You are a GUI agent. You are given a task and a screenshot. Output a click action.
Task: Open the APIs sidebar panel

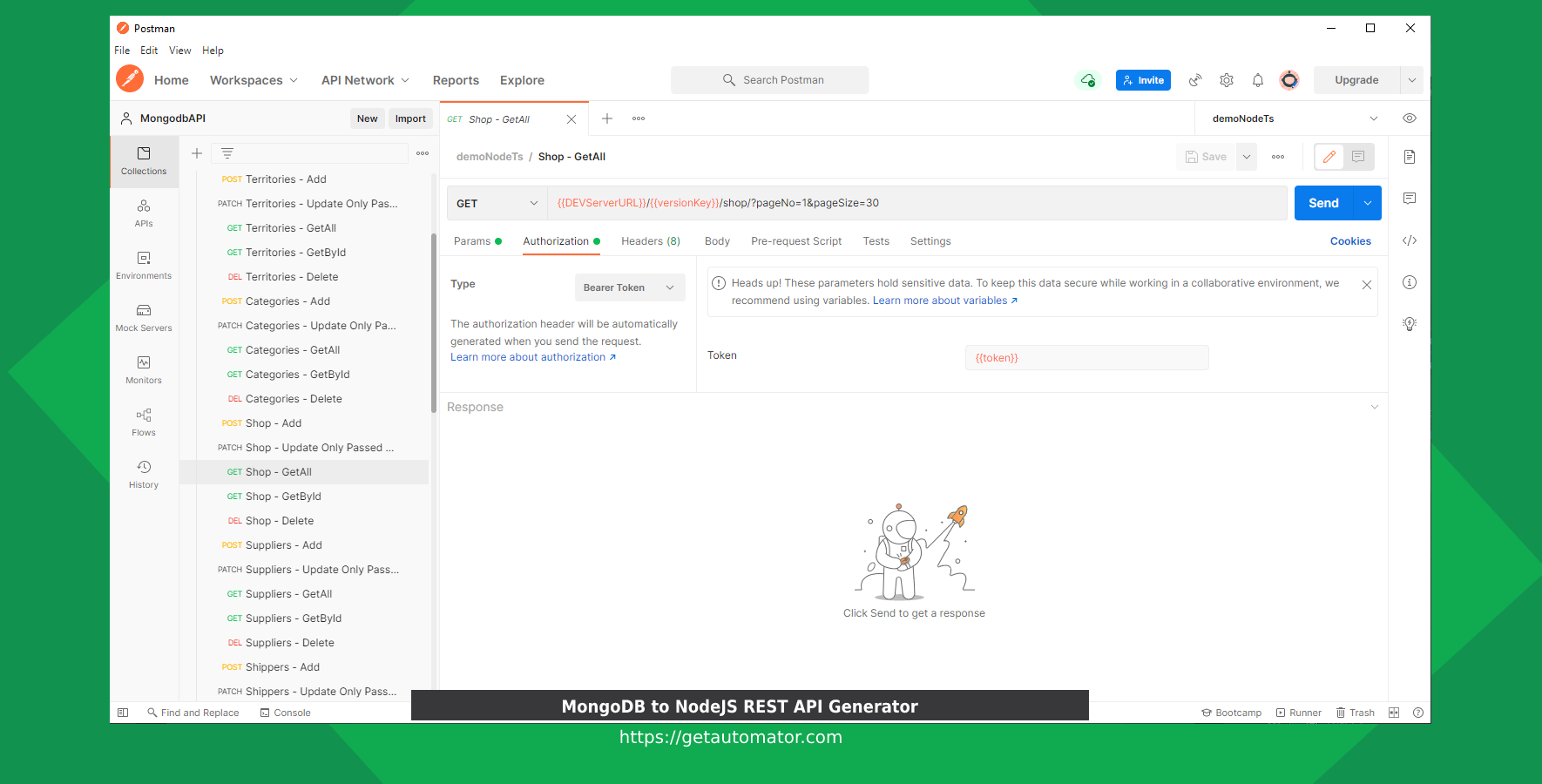click(x=144, y=213)
